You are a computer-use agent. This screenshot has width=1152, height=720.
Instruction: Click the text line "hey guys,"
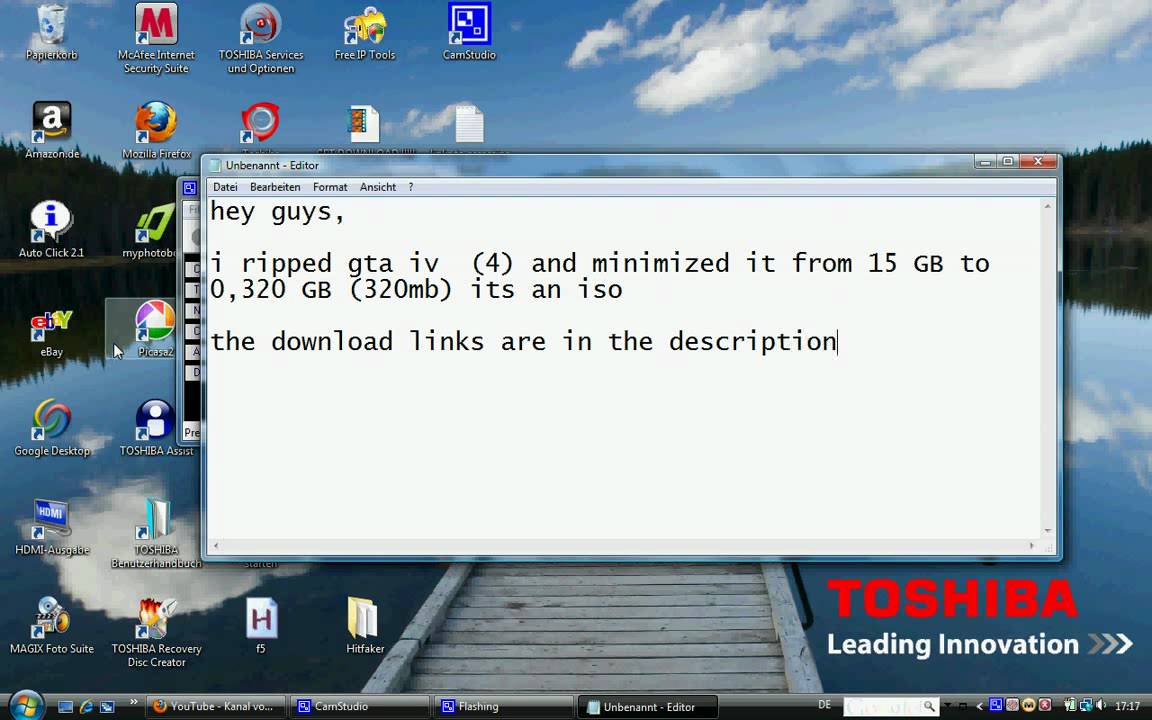(278, 212)
